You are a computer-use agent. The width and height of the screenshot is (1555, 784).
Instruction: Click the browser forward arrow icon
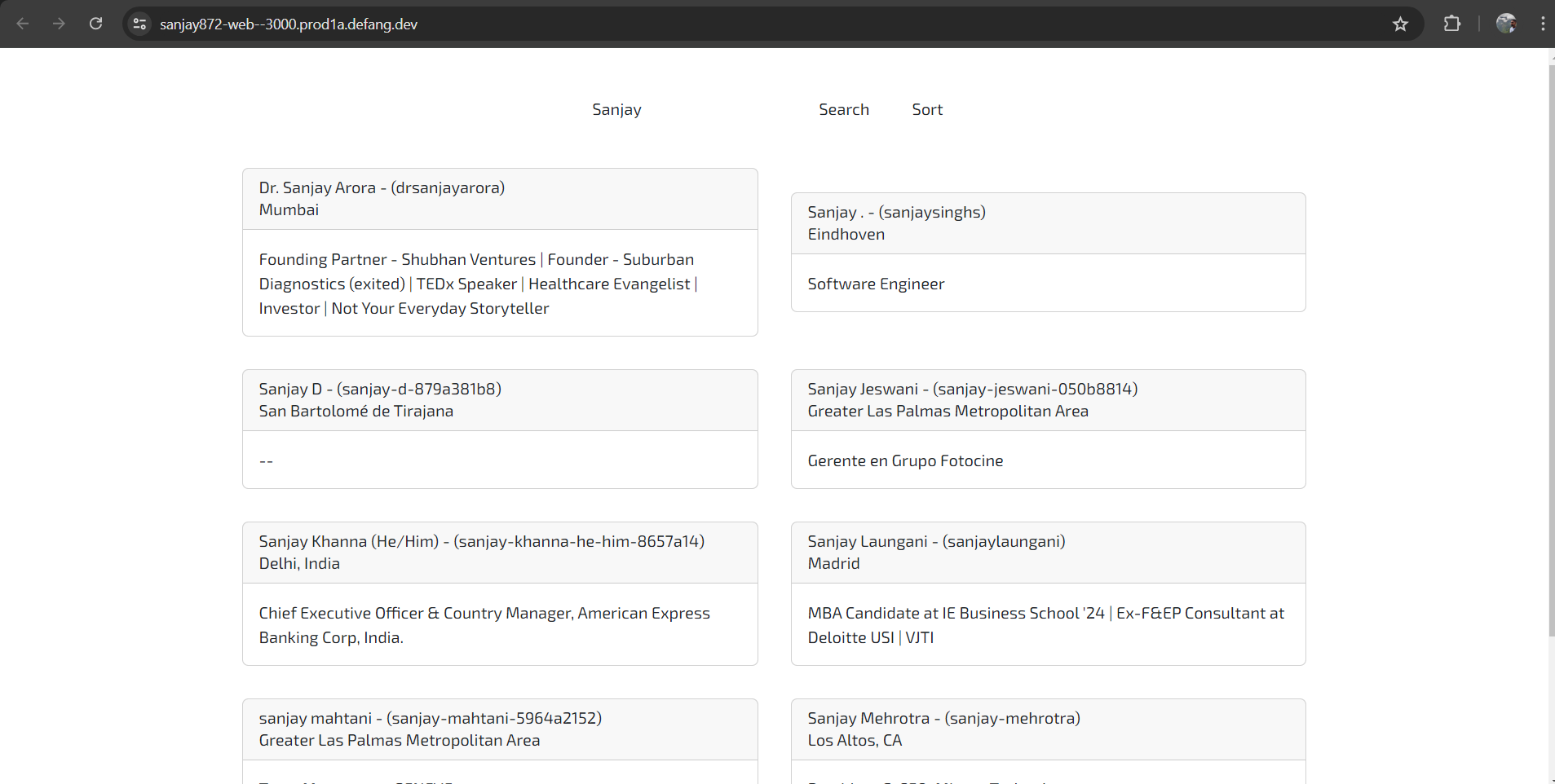(59, 24)
